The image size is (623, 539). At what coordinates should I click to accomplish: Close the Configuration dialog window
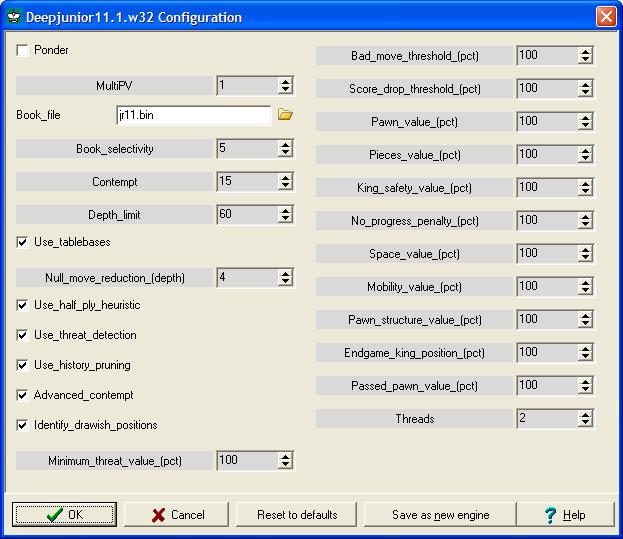point(605,17)
